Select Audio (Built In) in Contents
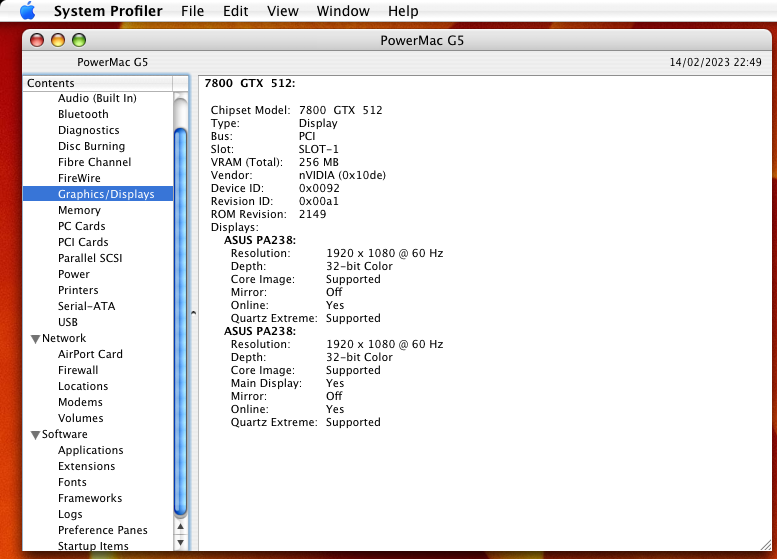 pos(97,98)
